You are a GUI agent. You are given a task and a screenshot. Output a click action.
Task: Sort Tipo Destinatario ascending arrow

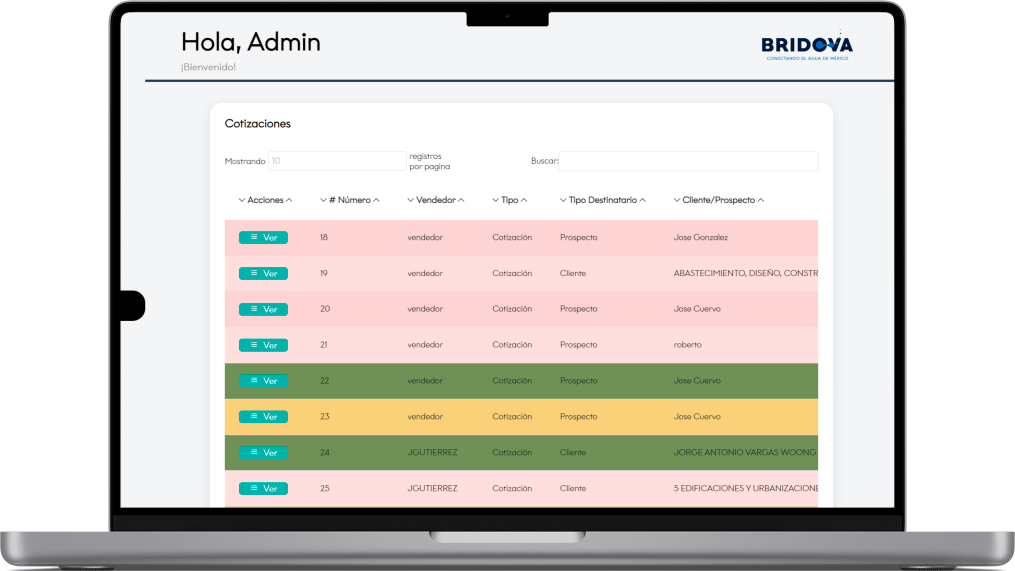pos(642,200)
